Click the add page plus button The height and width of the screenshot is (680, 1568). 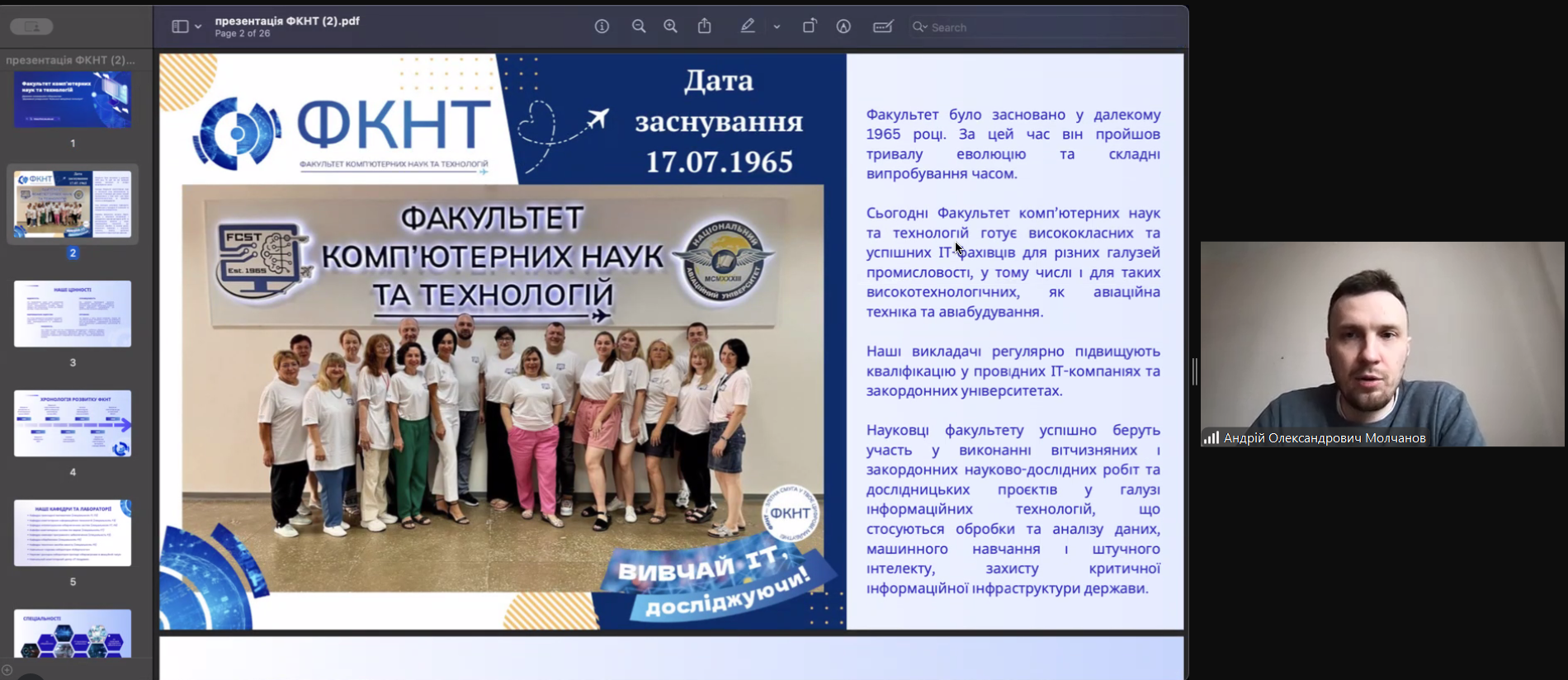pyautogui.click(x=7, y=670)
